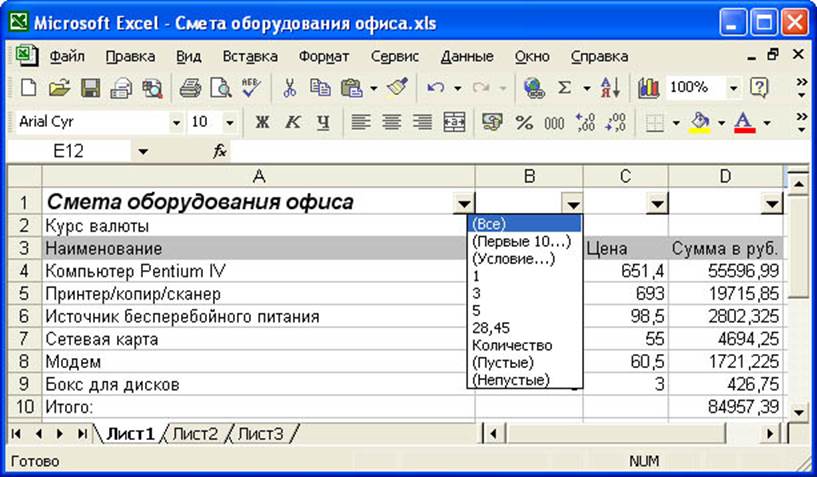Open the font size 10 dropdown
The image size is (817, 477).
(x=230, y=123)
